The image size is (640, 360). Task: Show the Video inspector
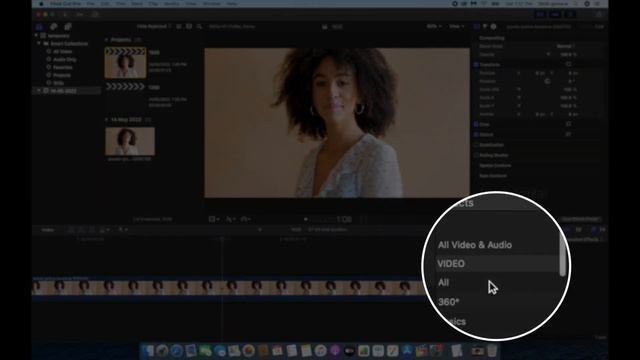(x=476, y=27)
